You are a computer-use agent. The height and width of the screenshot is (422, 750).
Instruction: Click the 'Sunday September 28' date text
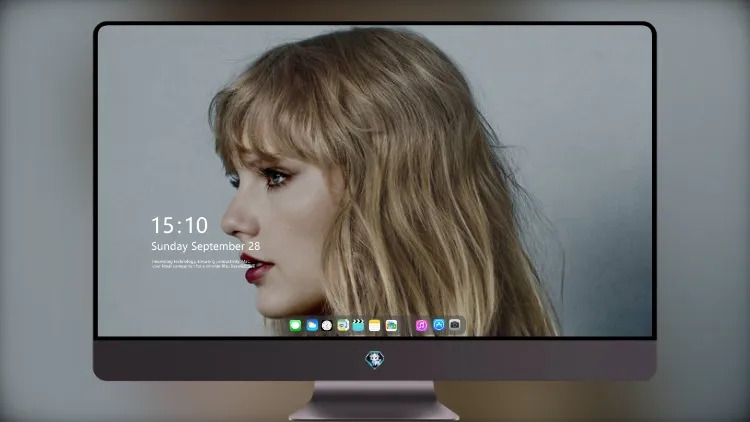click(206, 246)
